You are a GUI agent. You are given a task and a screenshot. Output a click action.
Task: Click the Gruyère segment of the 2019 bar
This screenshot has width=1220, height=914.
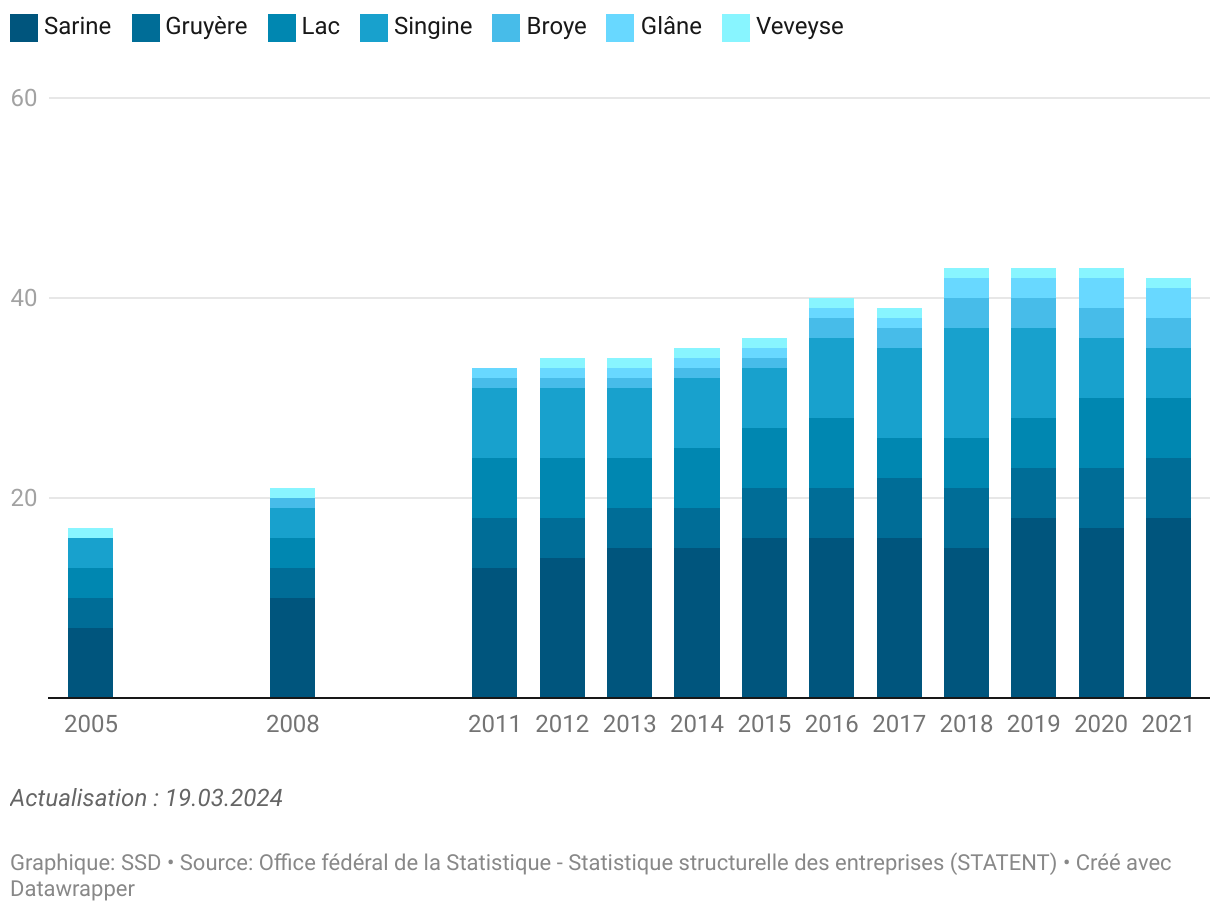(x=1033, y=493)
